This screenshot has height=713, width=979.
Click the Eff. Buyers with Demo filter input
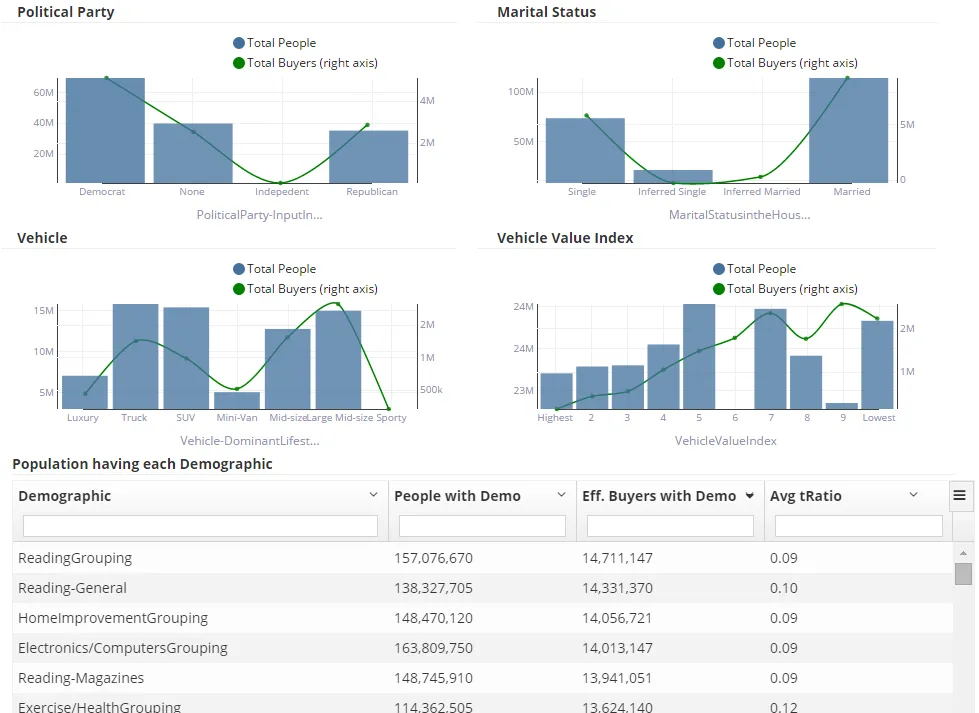[x=670, y=526]
